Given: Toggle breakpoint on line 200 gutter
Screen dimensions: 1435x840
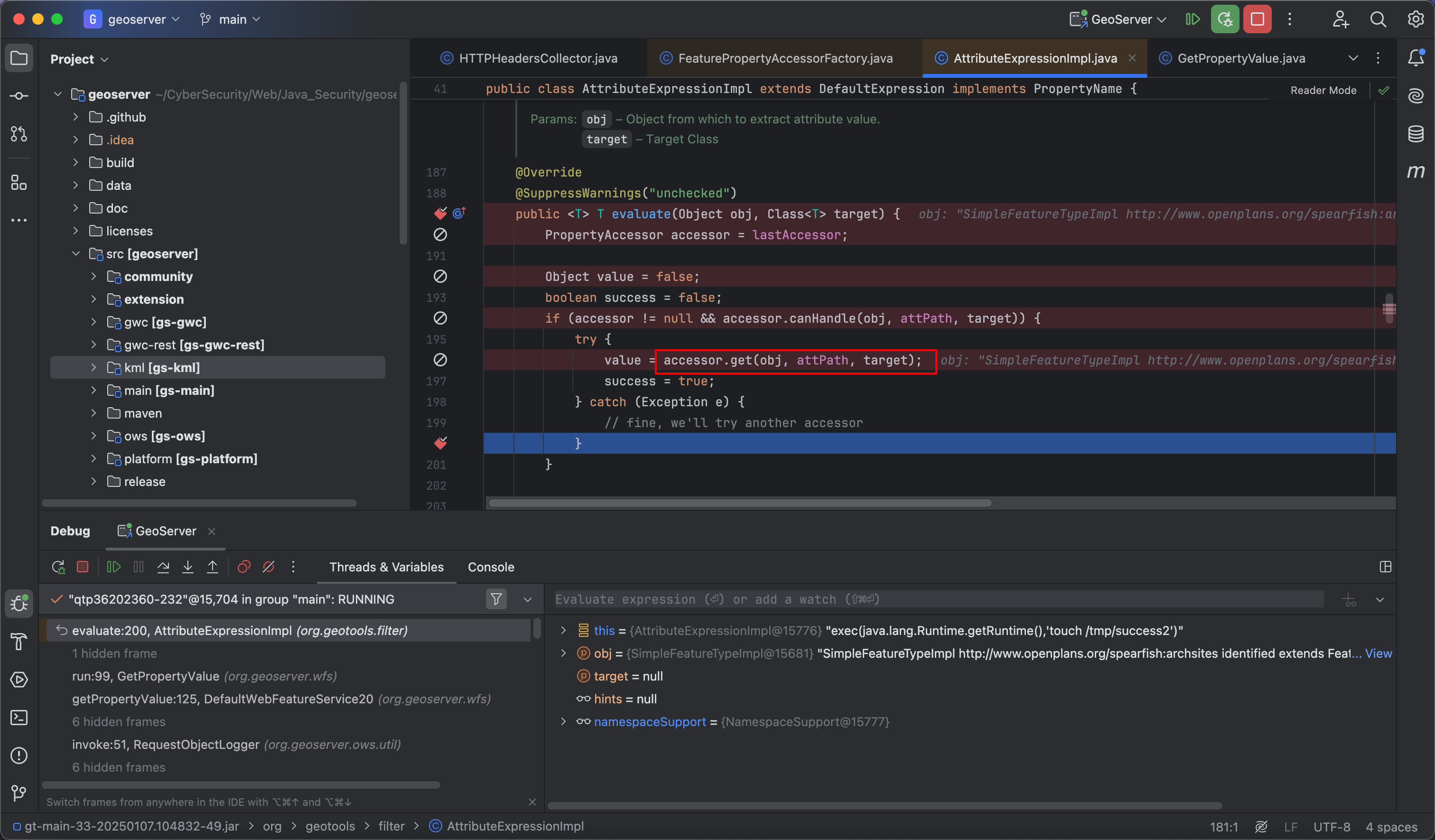Looking at the screenshot, I should 440,442.
